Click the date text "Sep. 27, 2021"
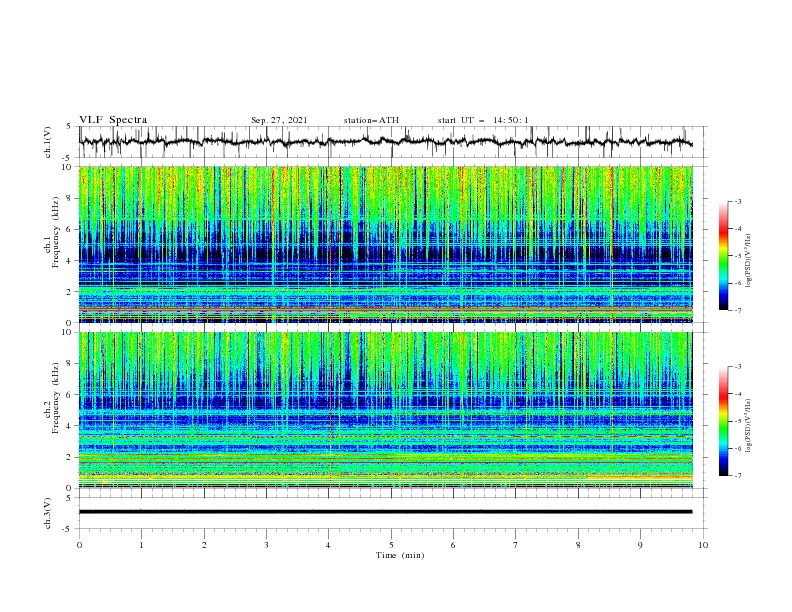Screen dimensions: 792x612 point(279,120)
